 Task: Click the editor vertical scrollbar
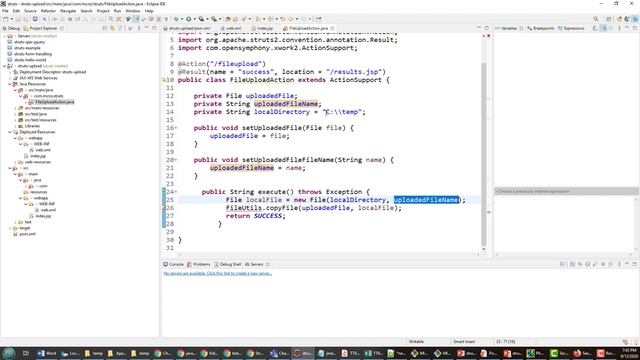tap(484, 155)
